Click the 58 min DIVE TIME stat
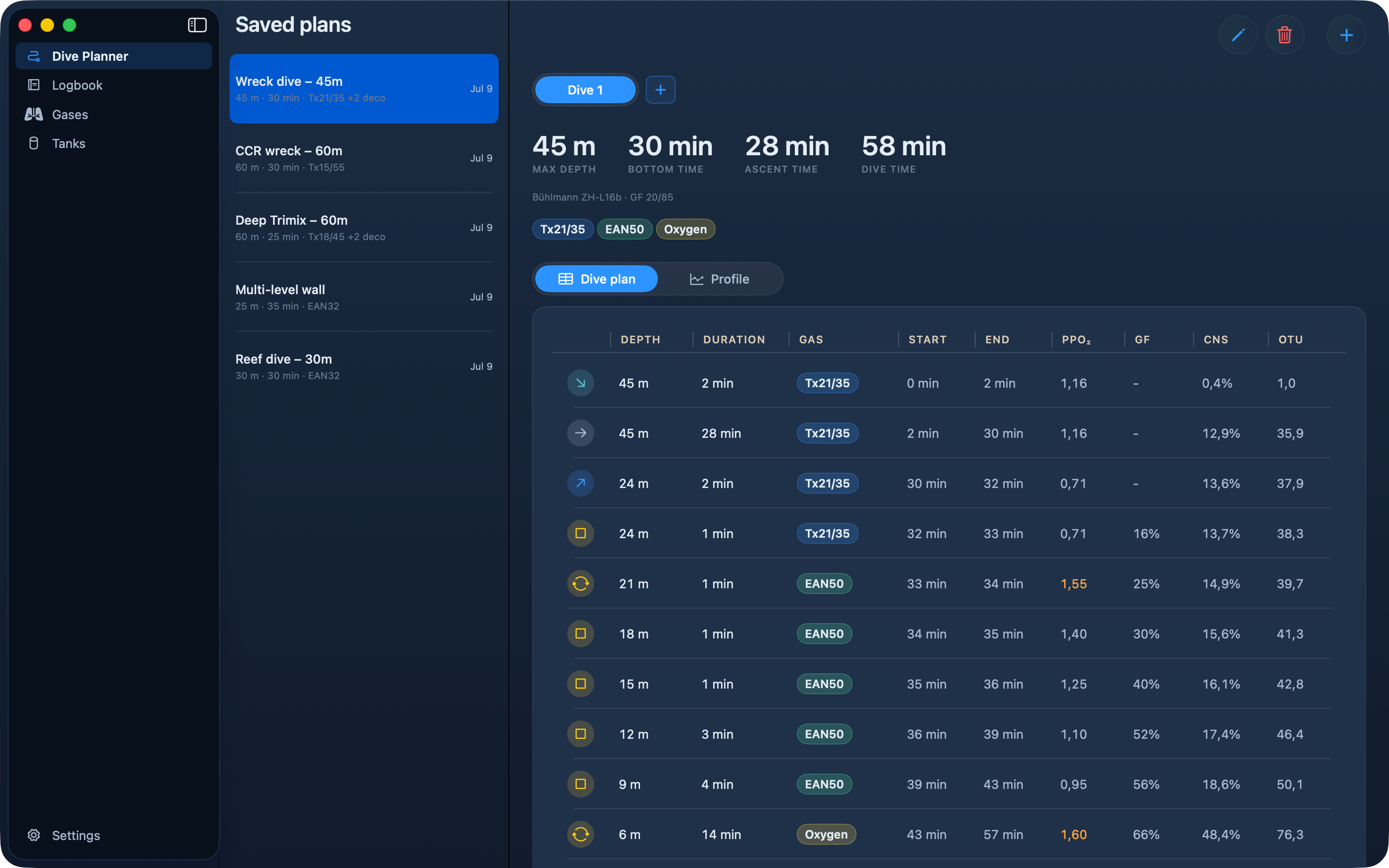 (903, 154)
